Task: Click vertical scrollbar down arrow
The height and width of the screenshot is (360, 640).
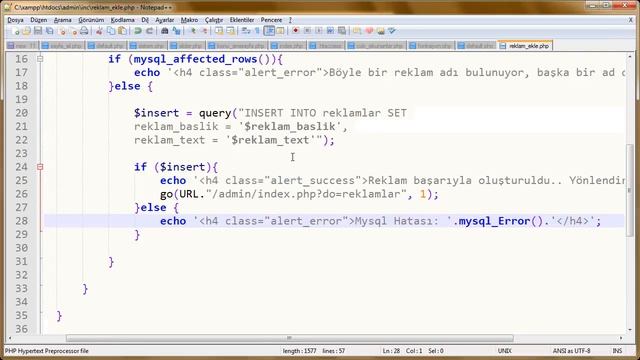Action: (631, 329)
